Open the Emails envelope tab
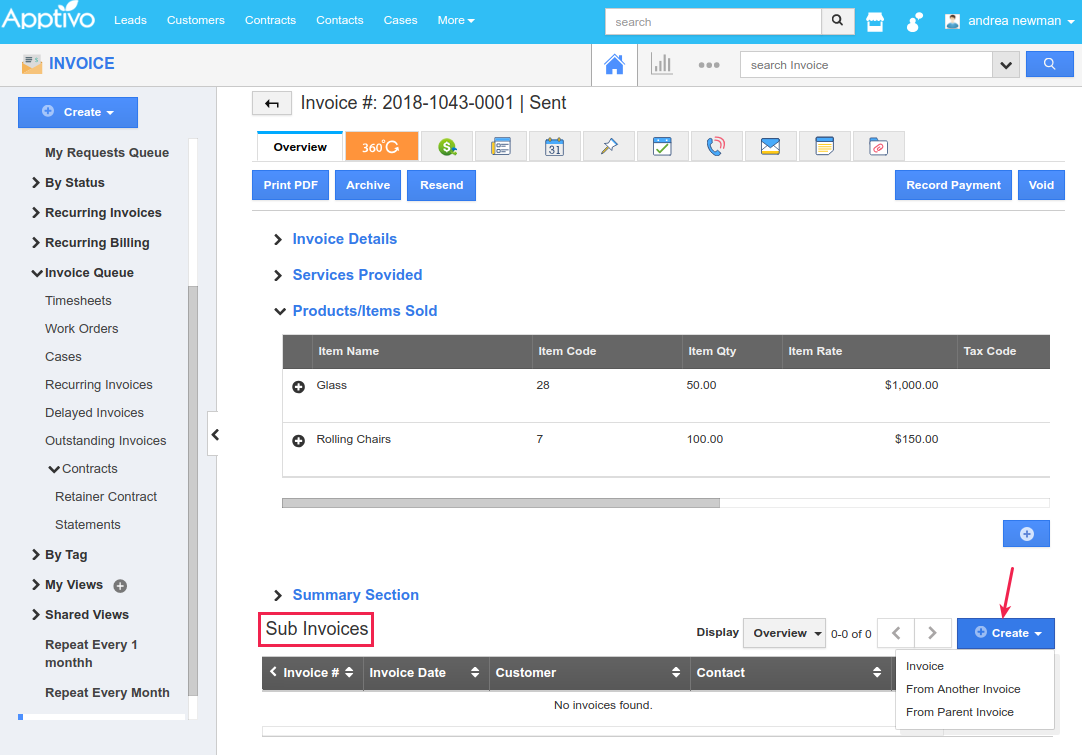Viewport: 1082px width, 755px height. coord(770,147)
